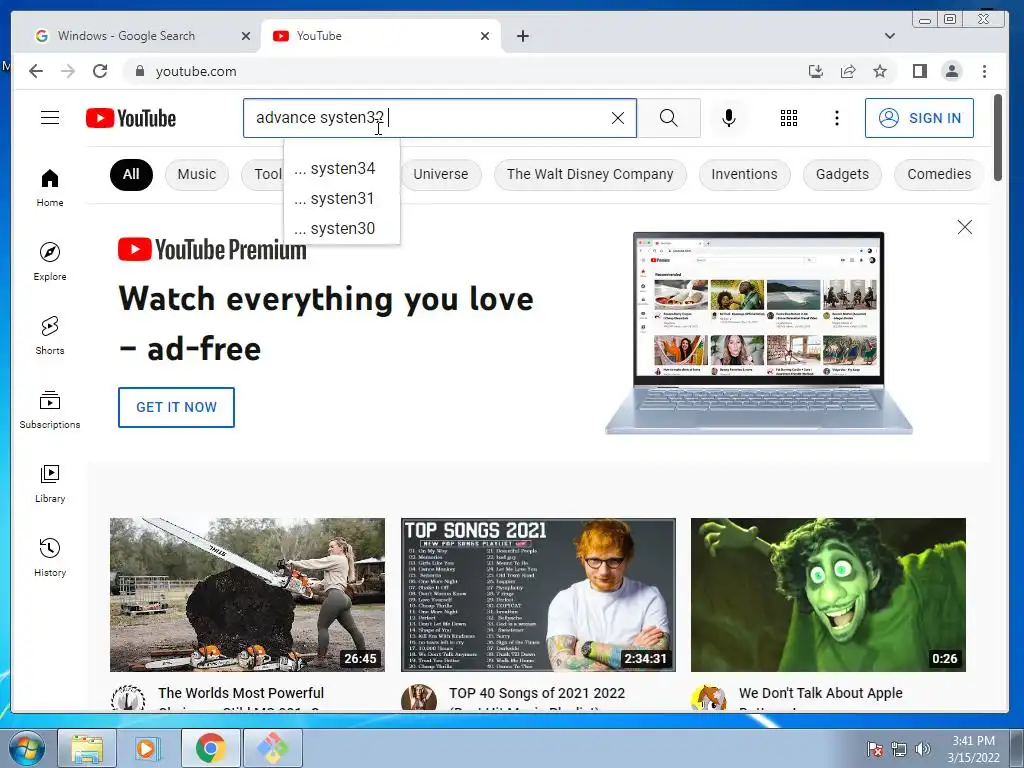Filter by Gadgets chip
Viewport: 1024px width, 768px height.
842,174
